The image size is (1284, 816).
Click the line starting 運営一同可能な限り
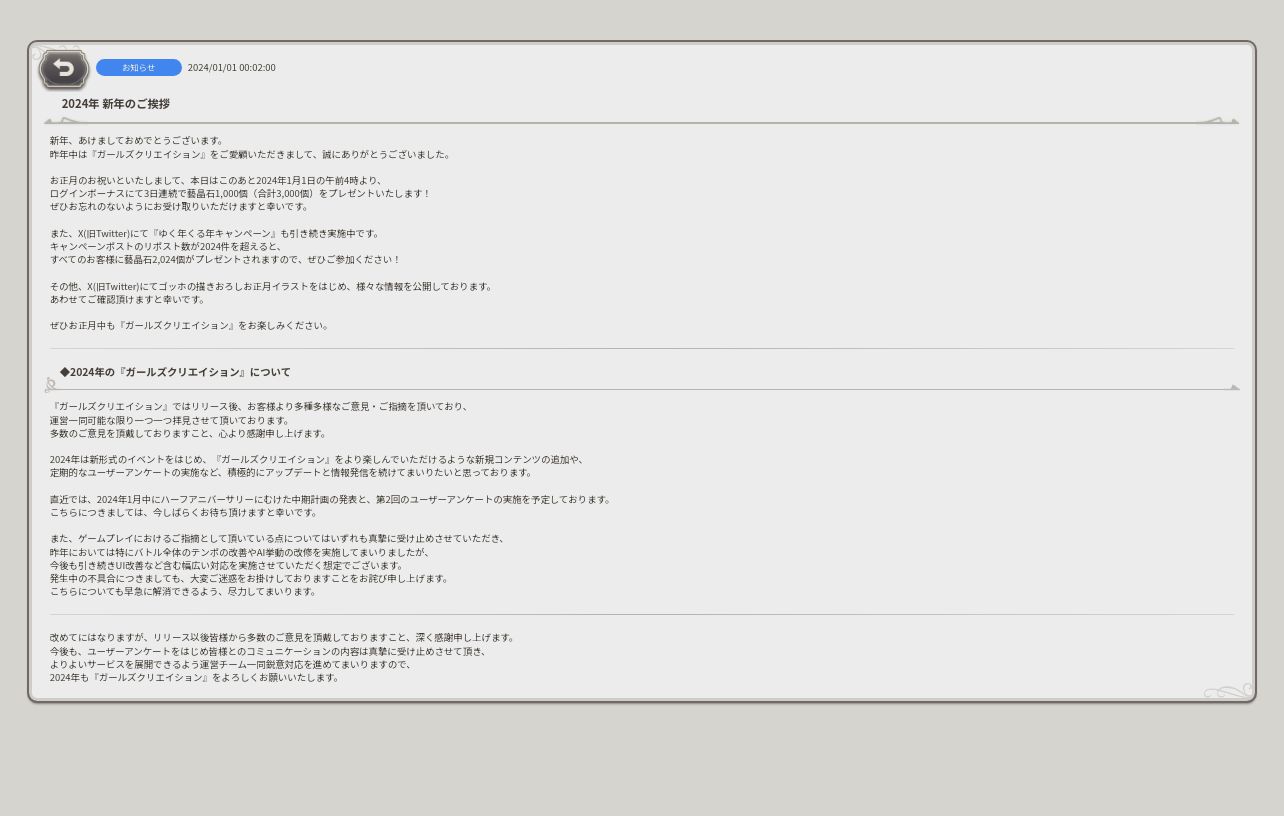171,421
